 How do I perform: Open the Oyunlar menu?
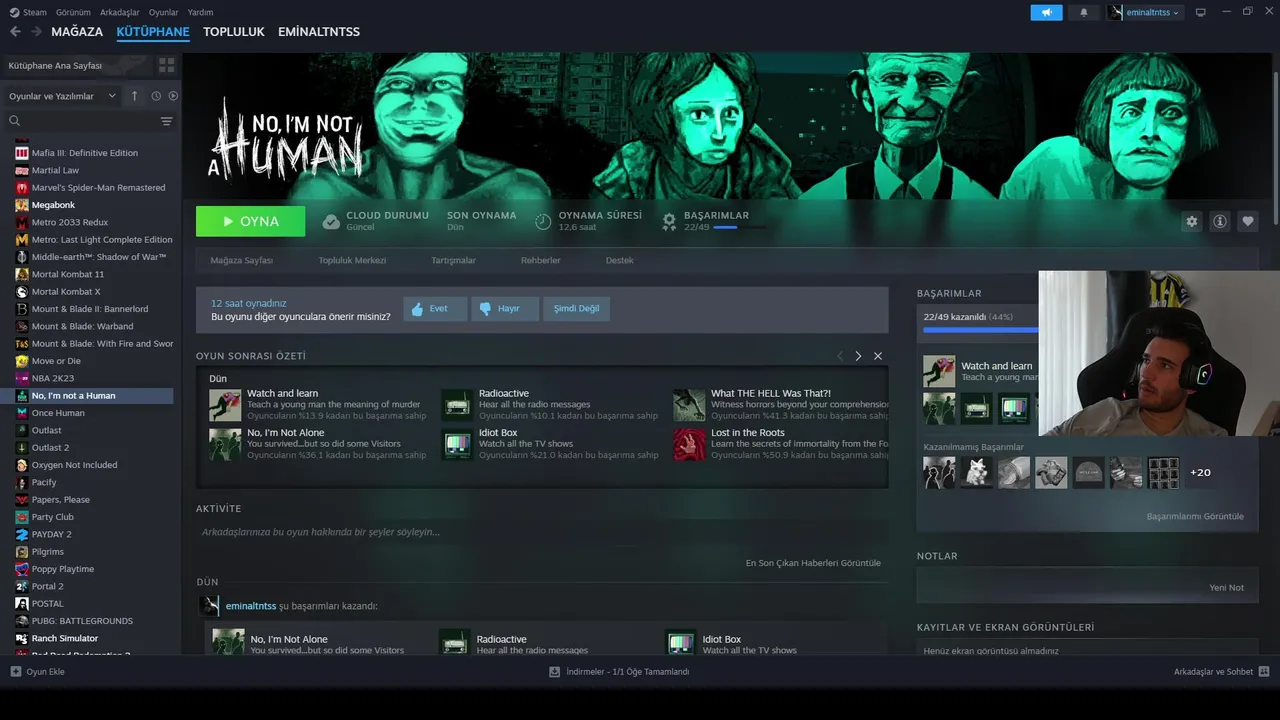coord(163,12)
